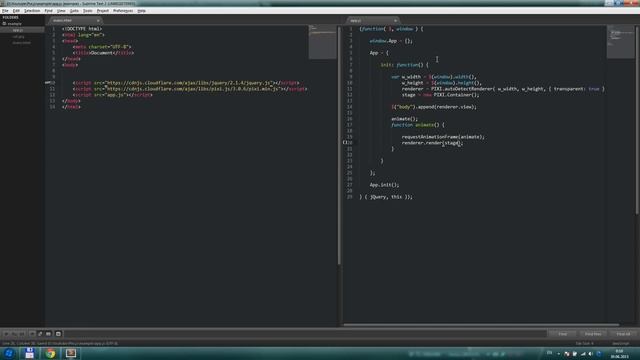Click the volume icon in system tray
This screenshot has height=360, width=640.
click(x=591, y=353)
